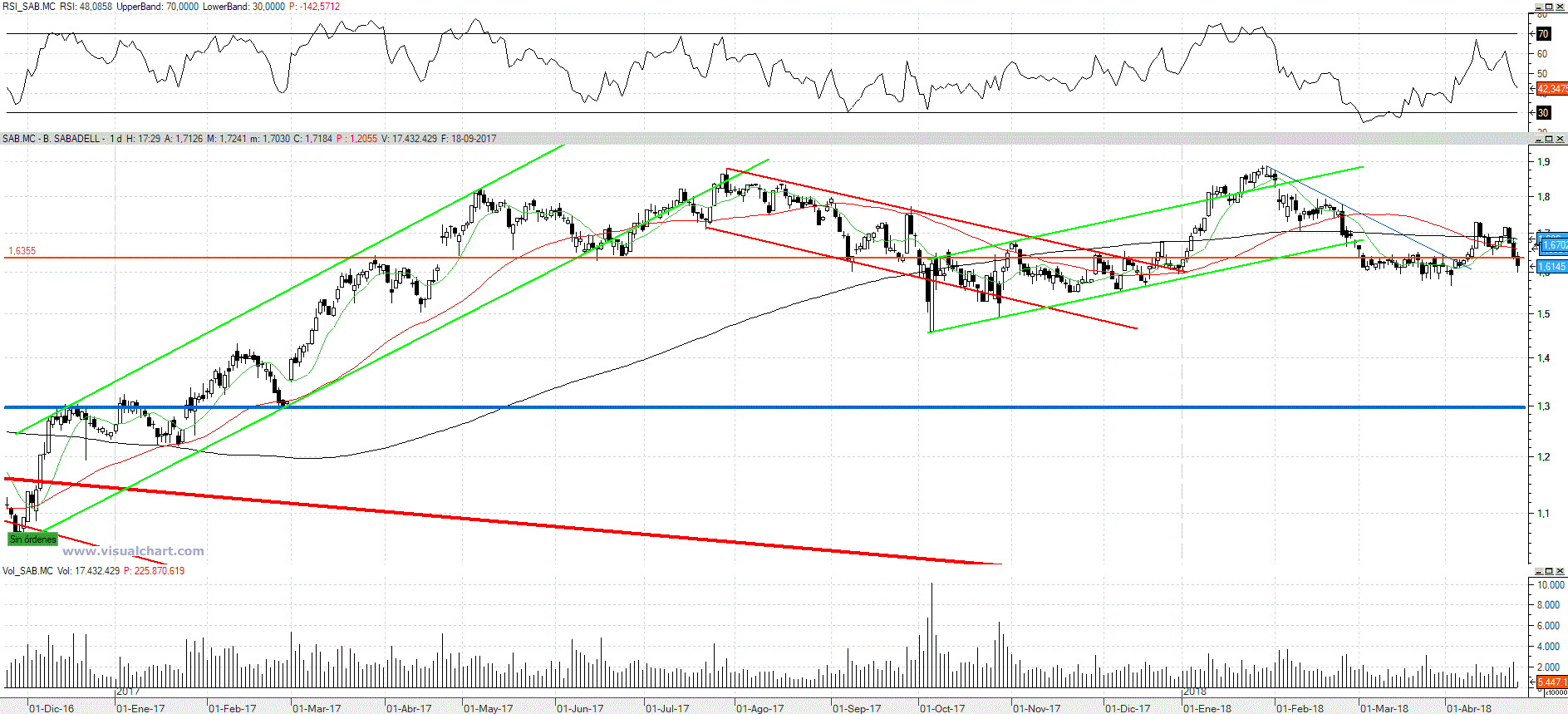This screenshot has height=714, width=1568.
Task: Select the RSI_SAB.MC indicator title
Action: [29, 7]
